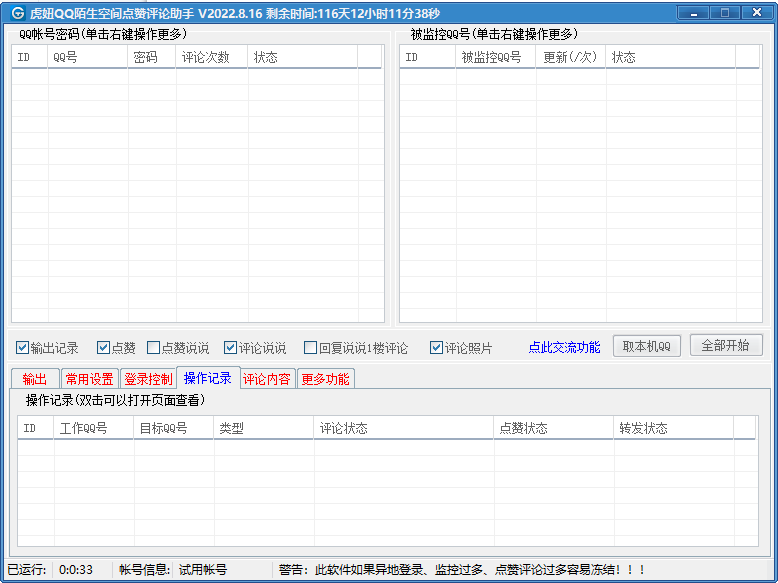
Task: Click the 操作记录(双击可以打开页面查看) label
Action: click(116, 400)
